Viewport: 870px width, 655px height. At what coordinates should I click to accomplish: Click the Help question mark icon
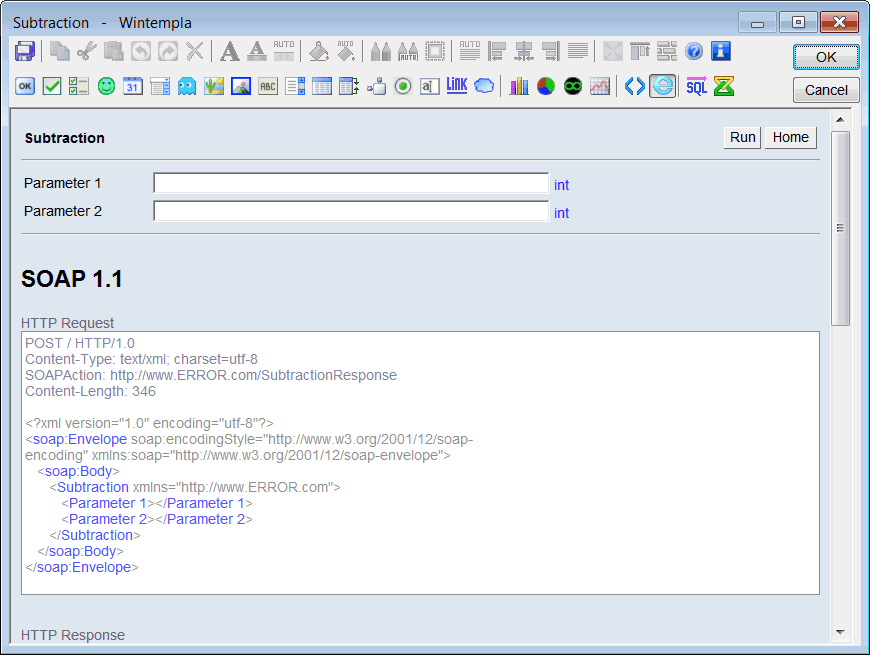[694, 52]
